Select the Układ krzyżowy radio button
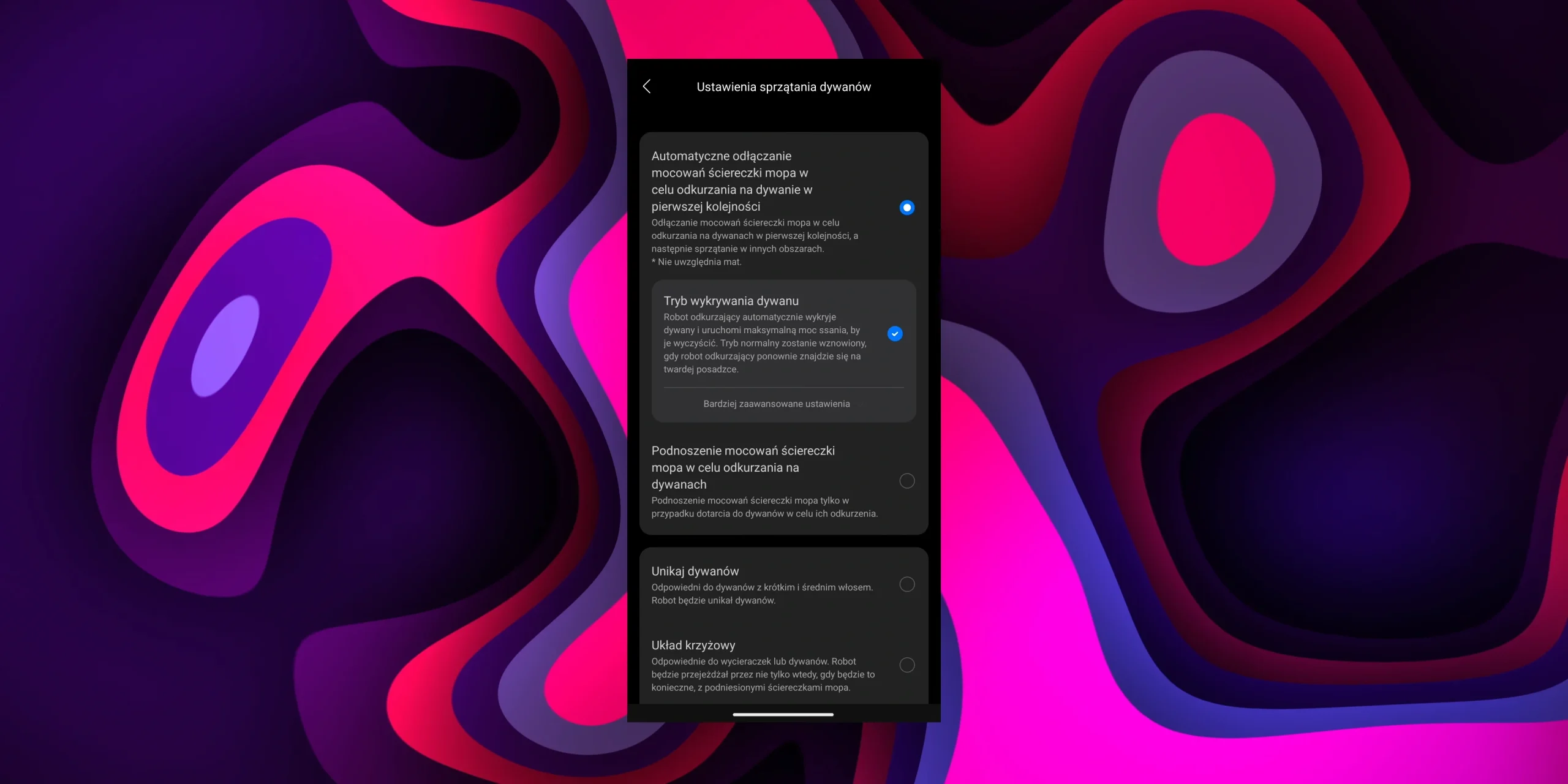 click(x=907, y=665)
